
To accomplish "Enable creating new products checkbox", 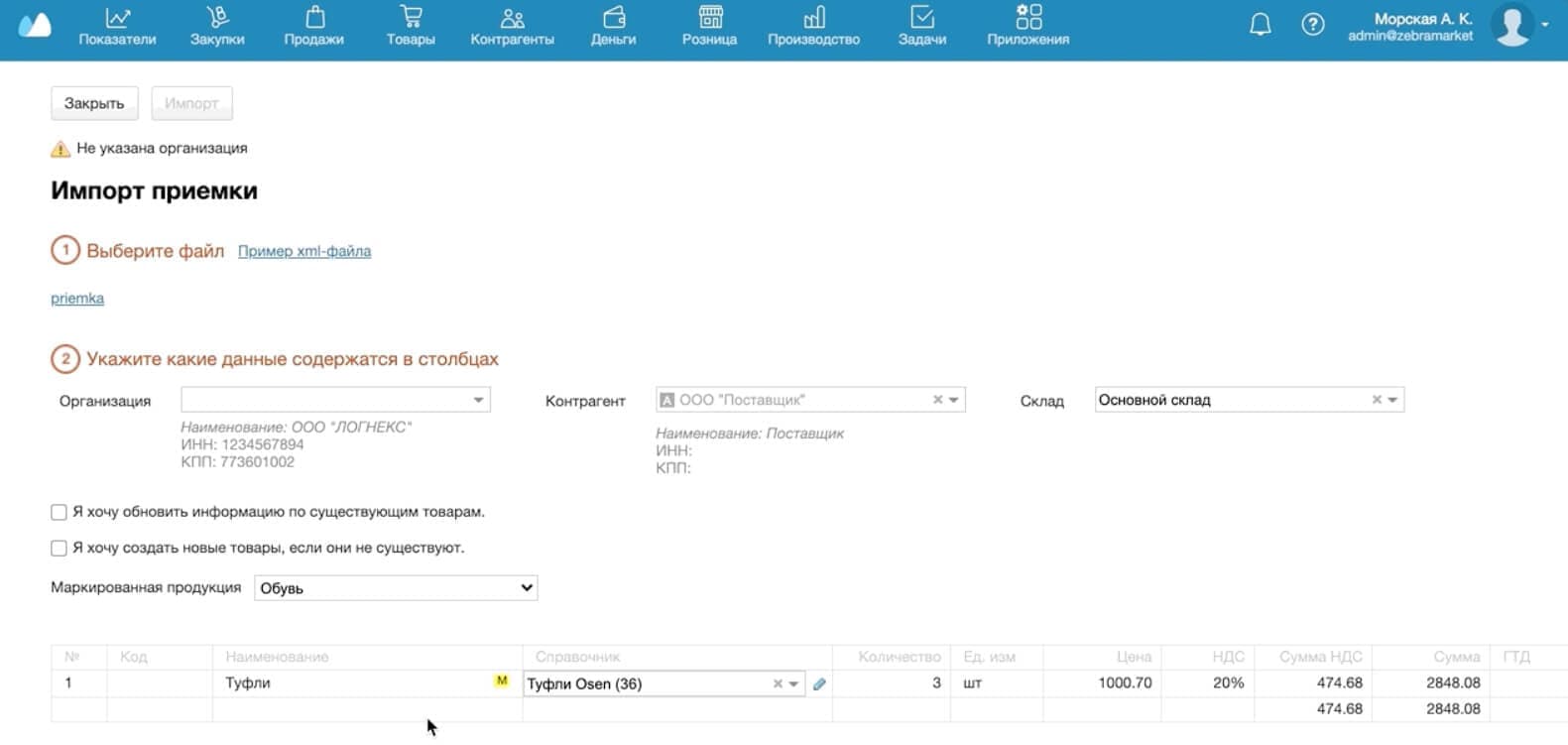I will pos(59,549).
